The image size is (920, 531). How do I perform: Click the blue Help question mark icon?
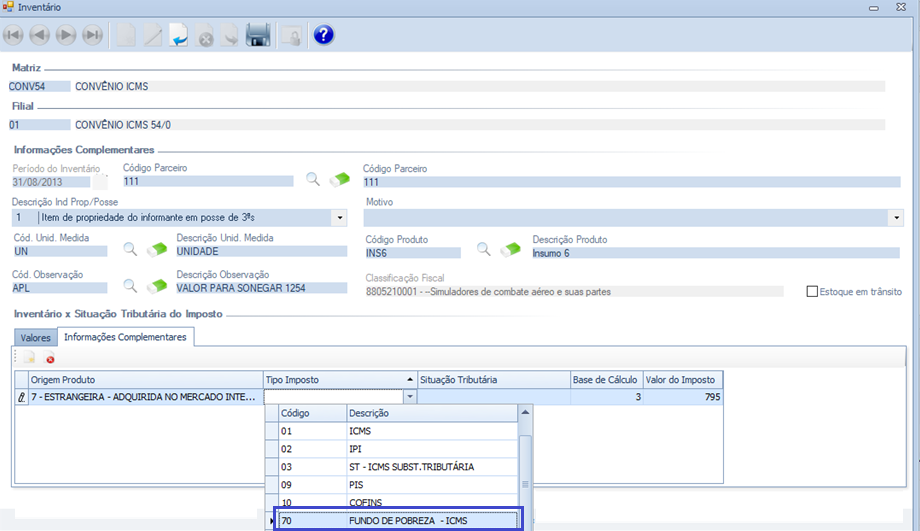(x=323, y=36)
